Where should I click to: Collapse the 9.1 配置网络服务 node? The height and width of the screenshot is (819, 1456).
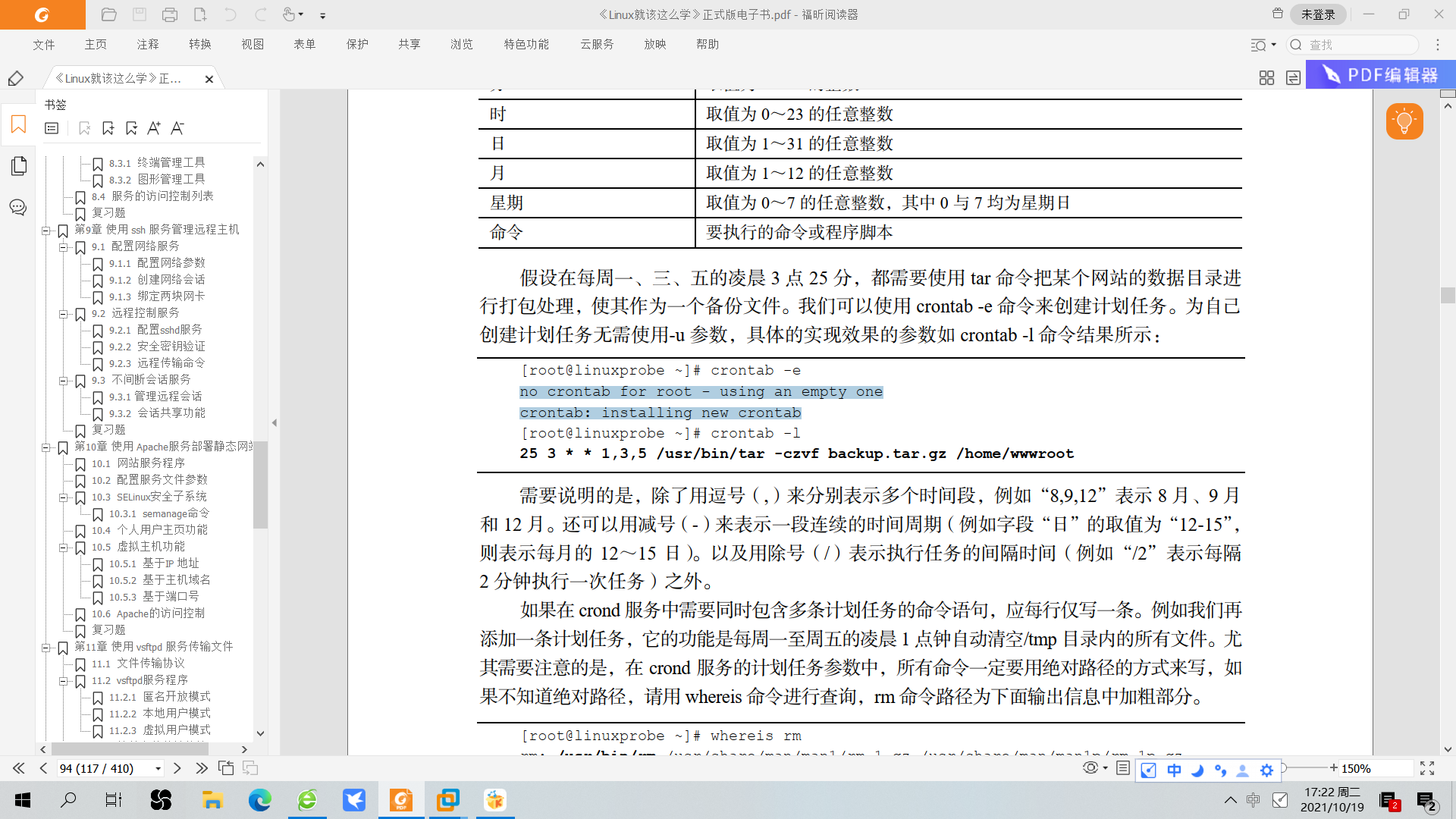click(64, 246)
